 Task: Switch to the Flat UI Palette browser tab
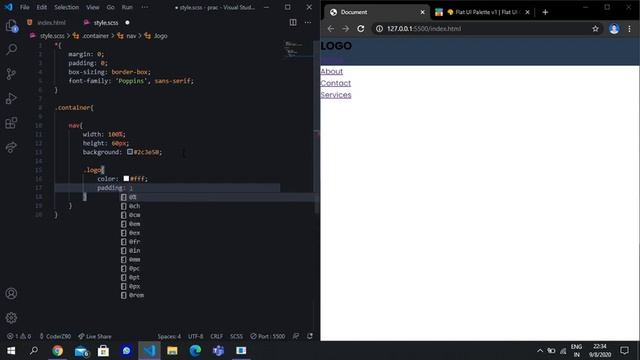(x=482, y=12)
